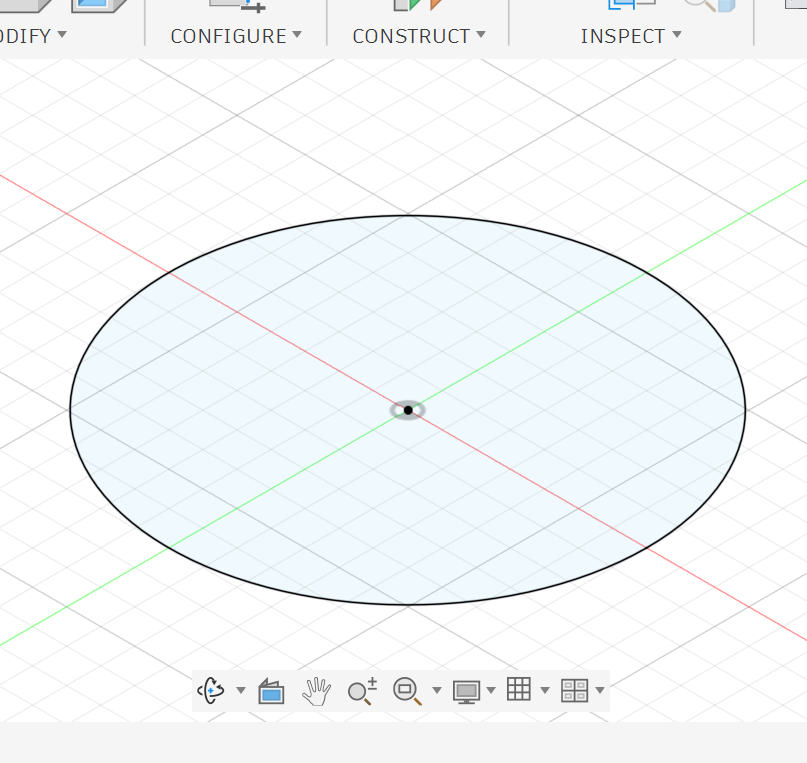Open the Display Settings monitor icon
This screenshot has width=807, height=763.
(x=466, y=691)
